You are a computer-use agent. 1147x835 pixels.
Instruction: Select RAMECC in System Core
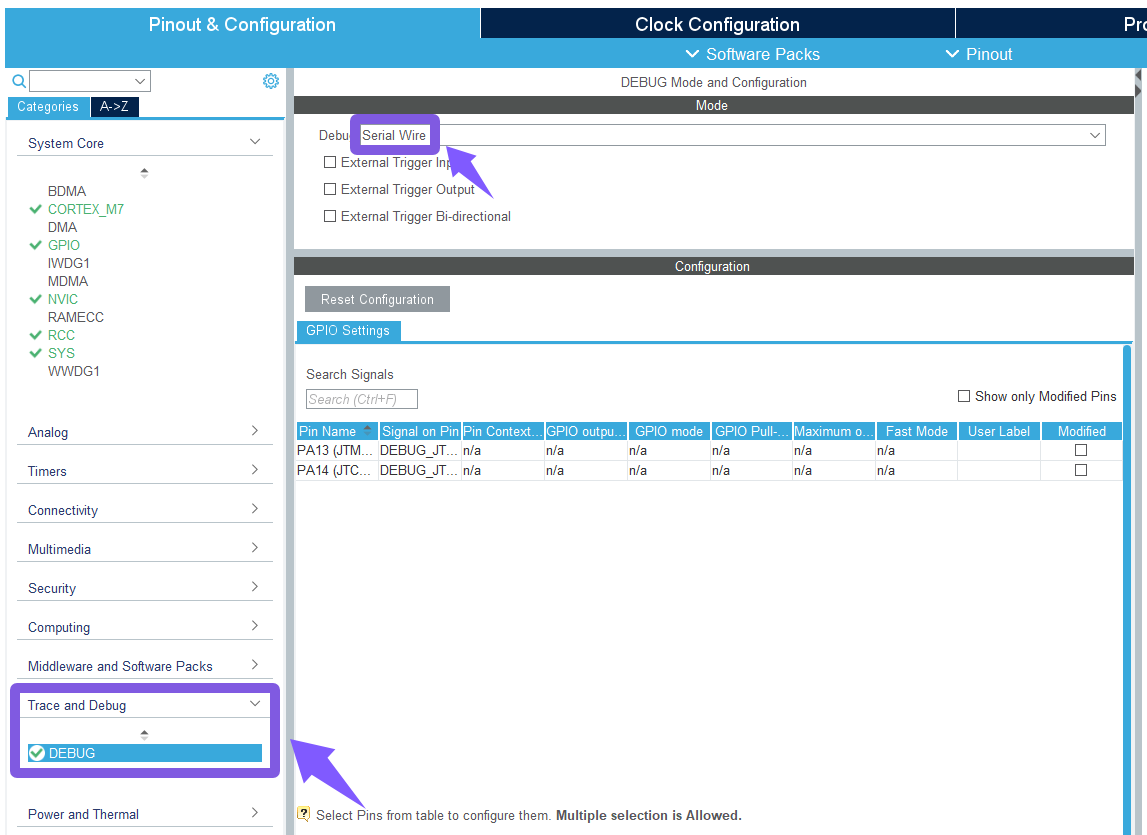pos(75,317)
